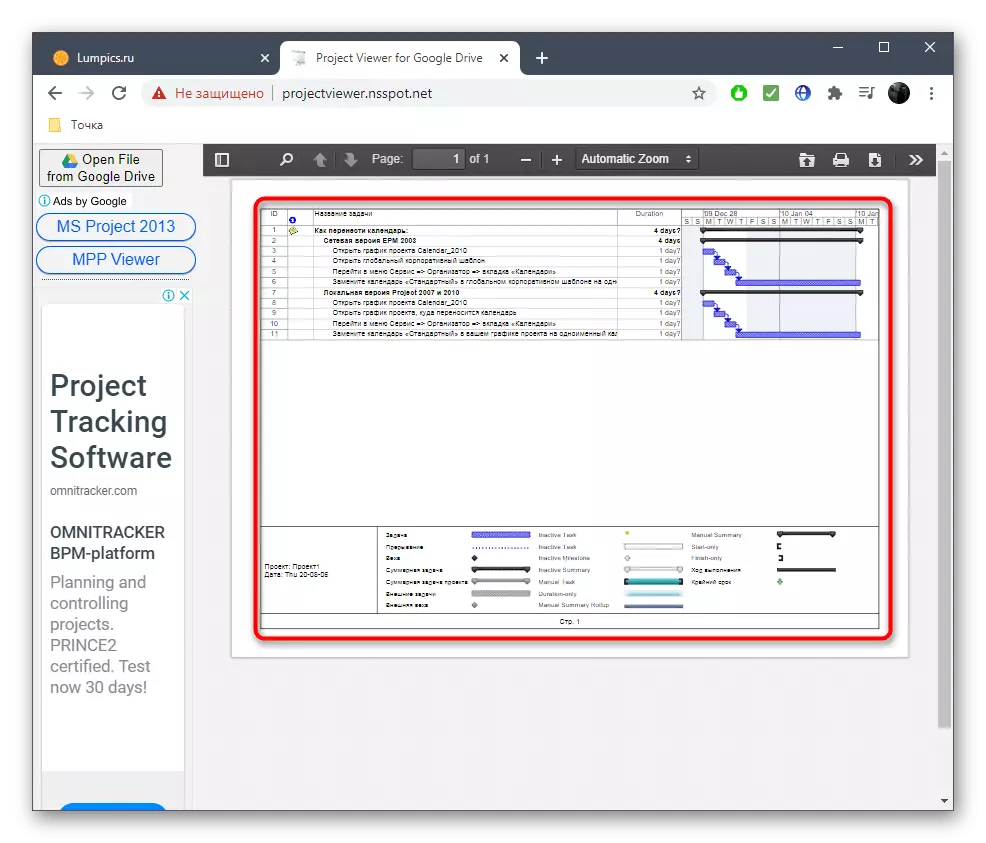Image resolution: width=986 pixels, height=843 pixels.
Task: Open a new browser tab
Action: pyautogui.click(x=542, y=58)
